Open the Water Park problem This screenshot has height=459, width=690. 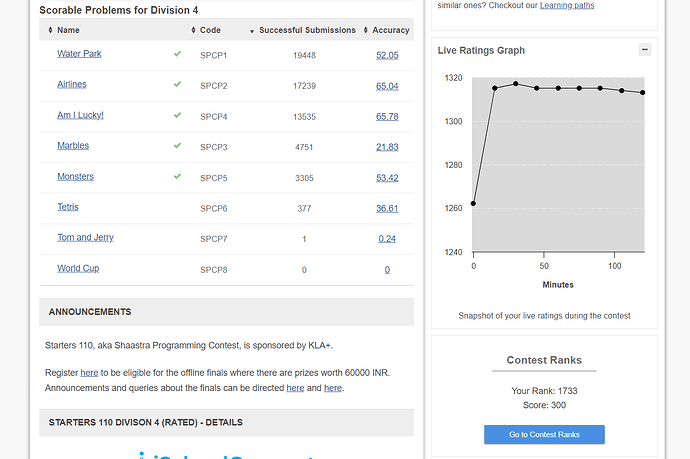click(79, 54)
